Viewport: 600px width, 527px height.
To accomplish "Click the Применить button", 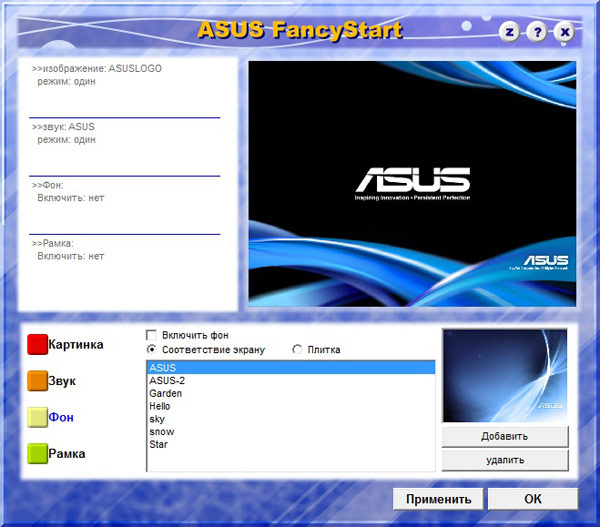I will coord(438,498).
